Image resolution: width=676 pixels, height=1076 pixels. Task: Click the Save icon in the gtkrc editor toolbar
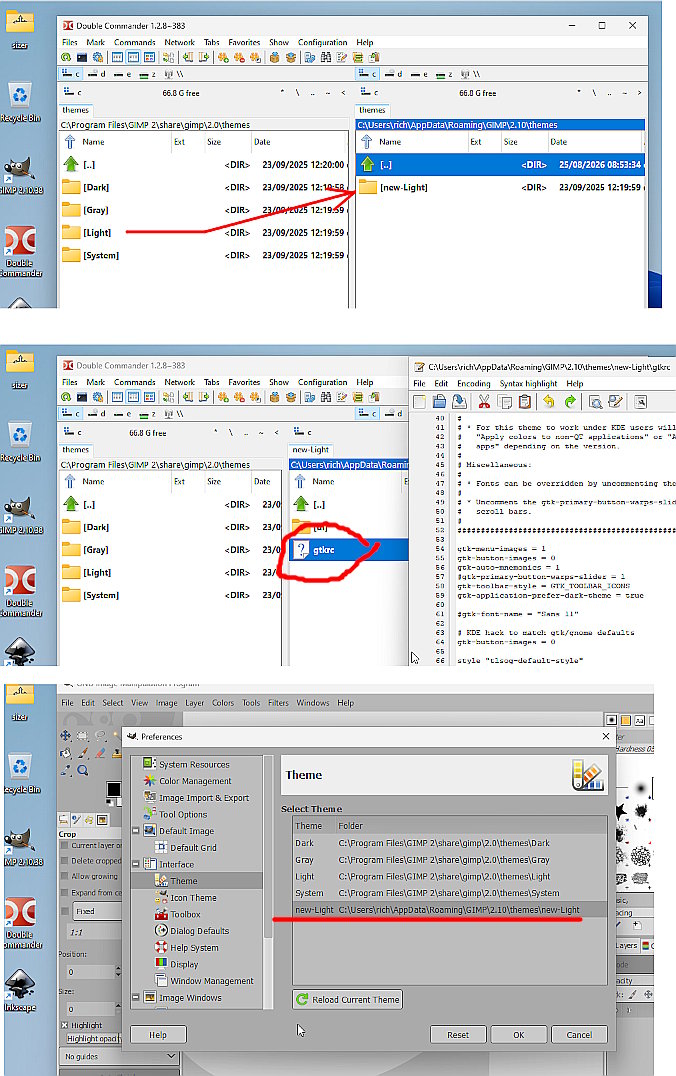click(x=460, y=401)
